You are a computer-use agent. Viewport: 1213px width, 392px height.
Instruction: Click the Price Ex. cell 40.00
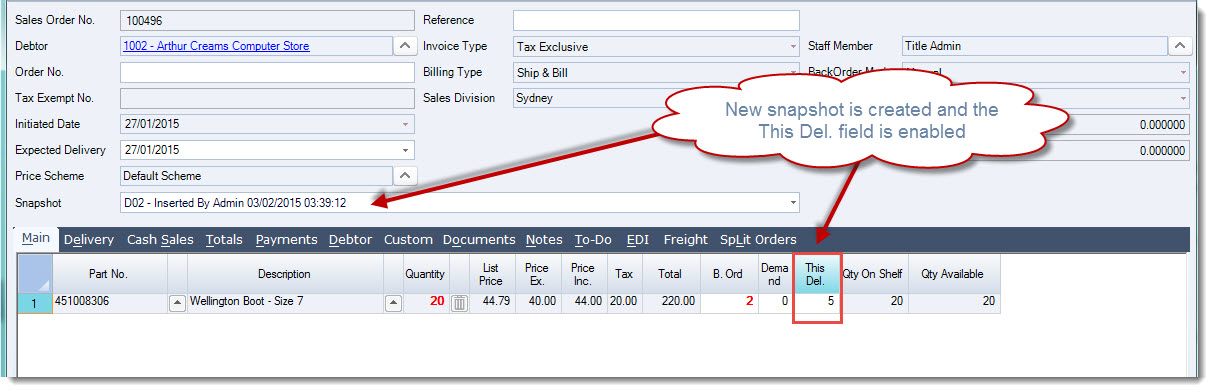[537, 303]
